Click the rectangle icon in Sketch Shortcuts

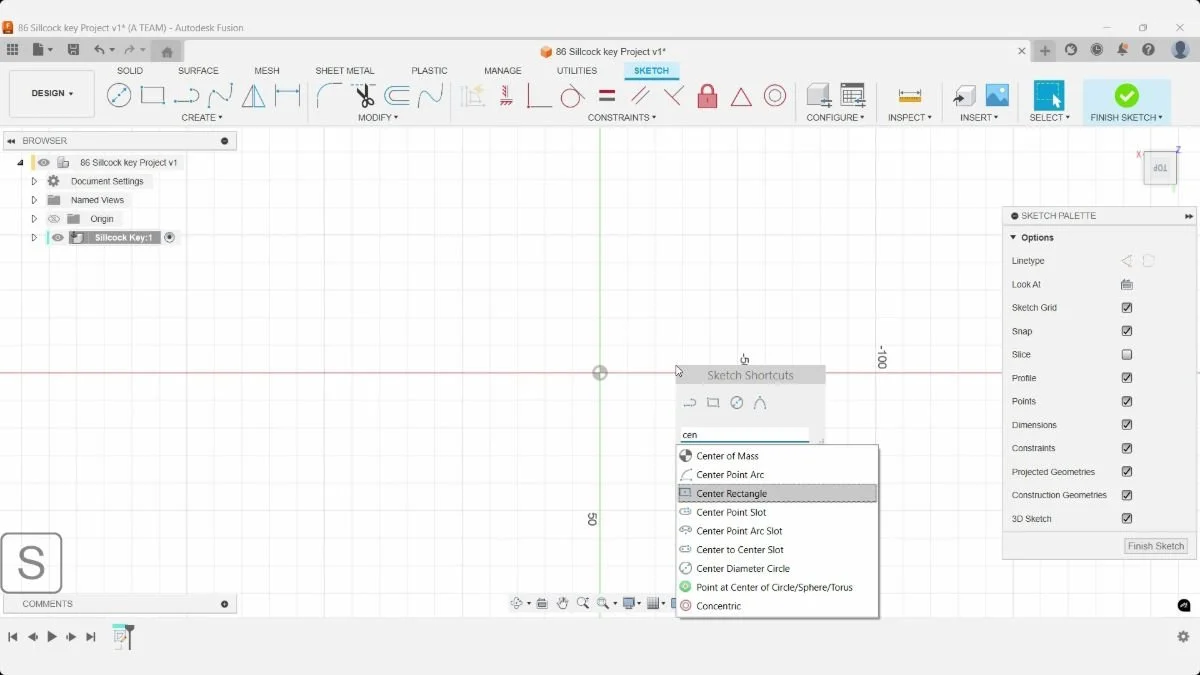(713, 403)
